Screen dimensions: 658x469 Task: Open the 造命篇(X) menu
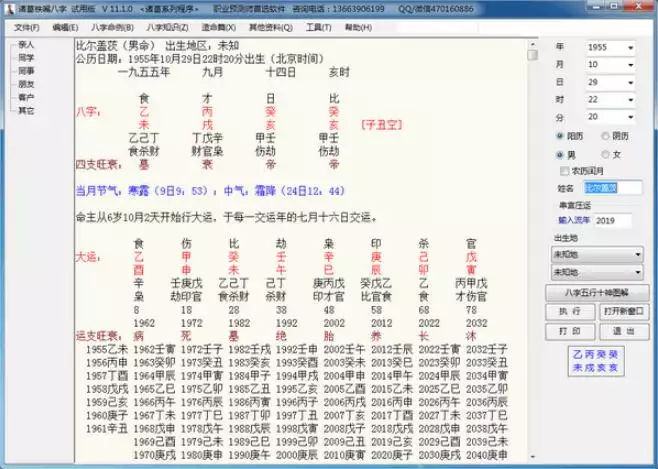click(219, 28)
